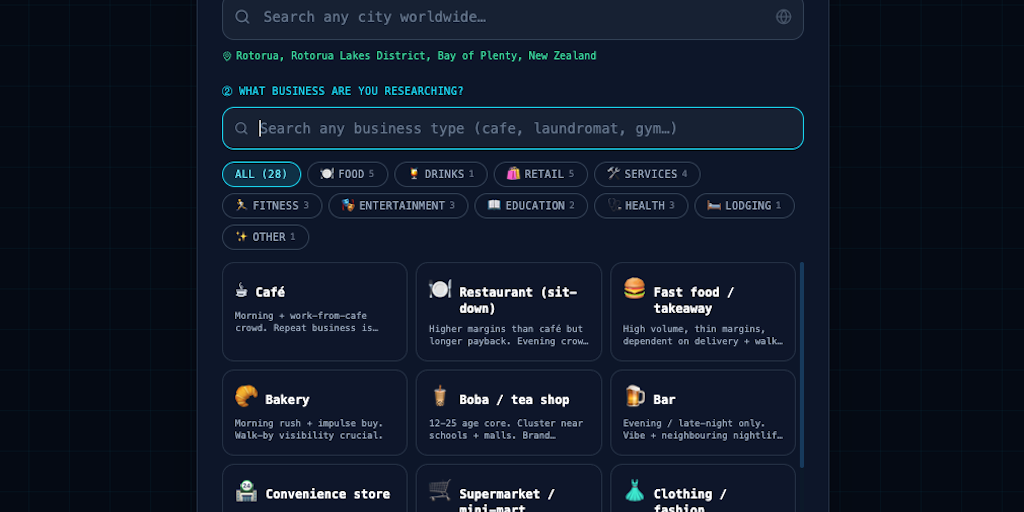Filter by the LODGING category
Viewport: 1024px width, 512px height.
(744, 206)
